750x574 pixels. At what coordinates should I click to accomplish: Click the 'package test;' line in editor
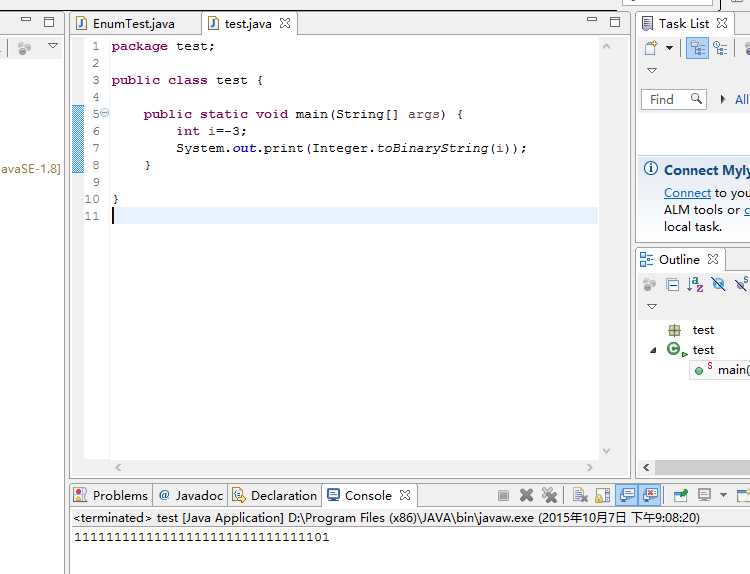click(163, 46)
